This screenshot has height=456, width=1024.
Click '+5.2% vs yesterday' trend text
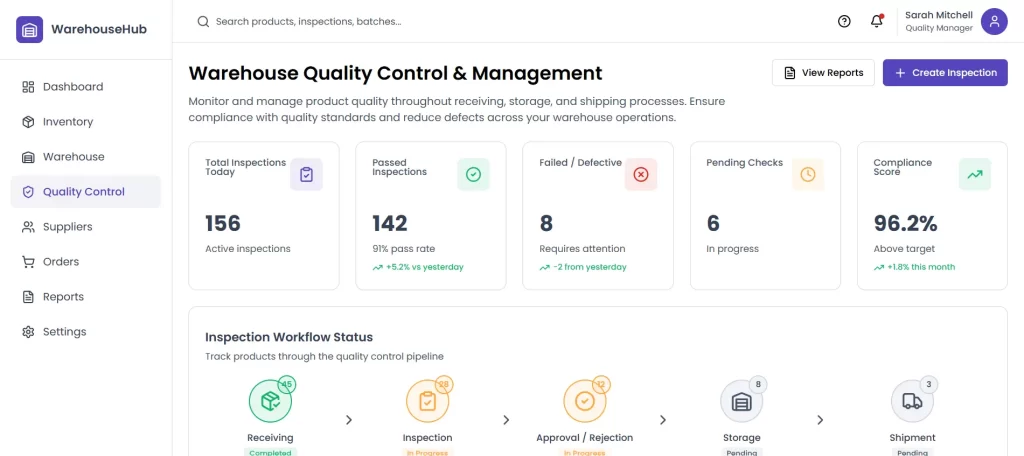click(x=424, y=267)
